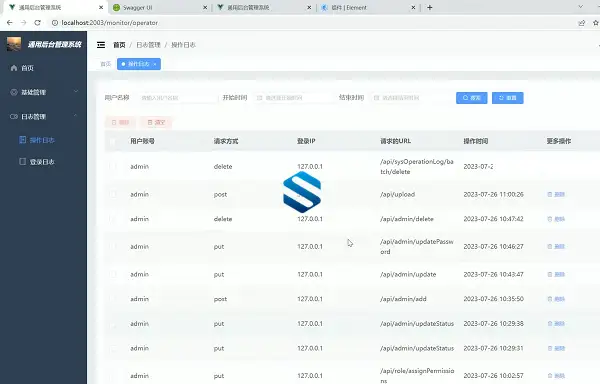This screenshot has width=600, height=384.
Task: Click the blue 重置 reset button
Action: click(507, 98)
